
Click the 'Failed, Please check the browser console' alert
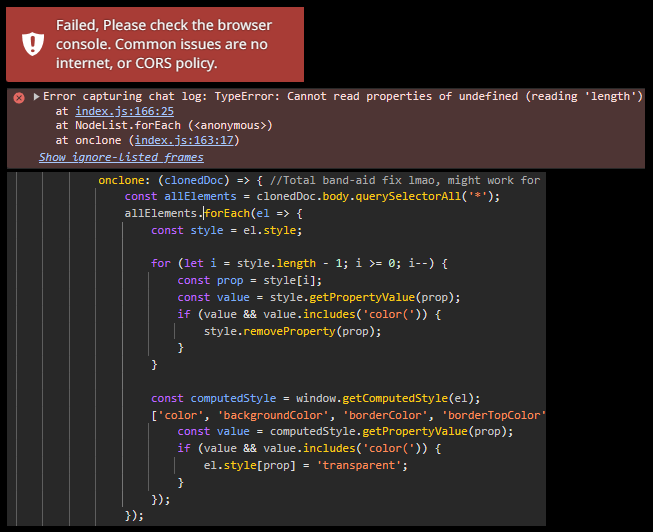point(155,44)
